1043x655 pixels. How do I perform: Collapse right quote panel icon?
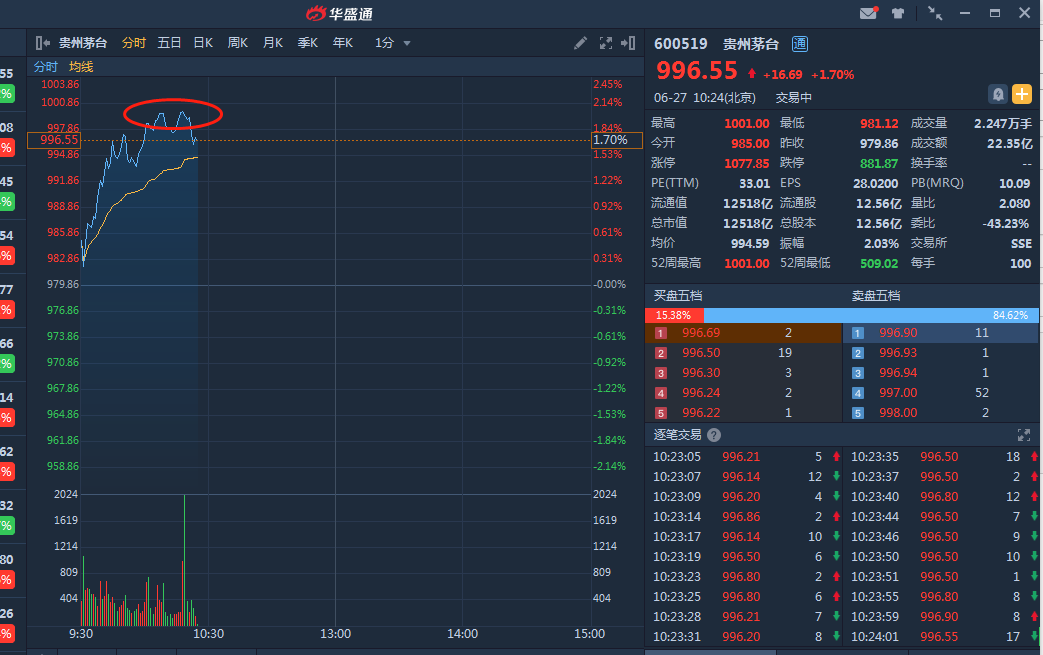(628, 43)
